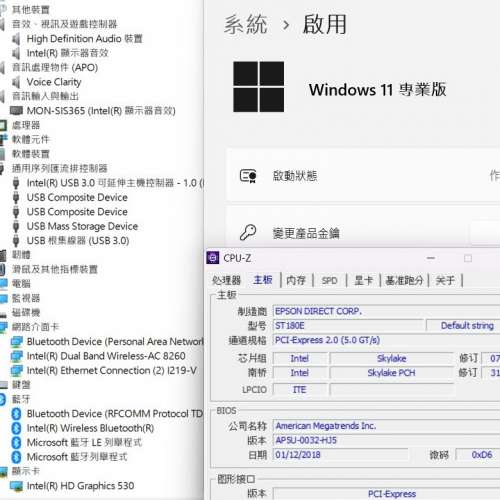
Task: Expand the 監視器 category
Action: pyautogui.click(x=26, y=298)
